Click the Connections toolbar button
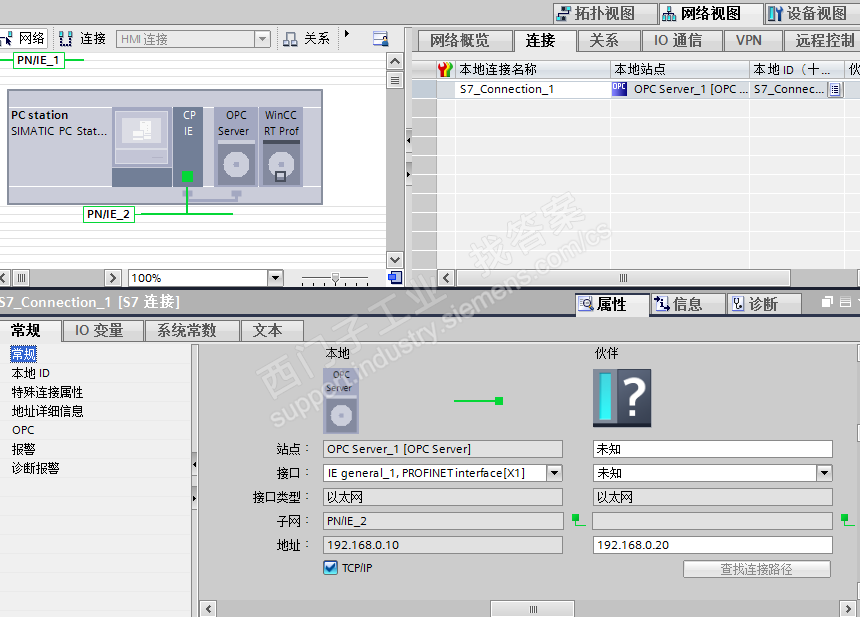This screenshot has height=617, width=860. click(x=82, y=38)
